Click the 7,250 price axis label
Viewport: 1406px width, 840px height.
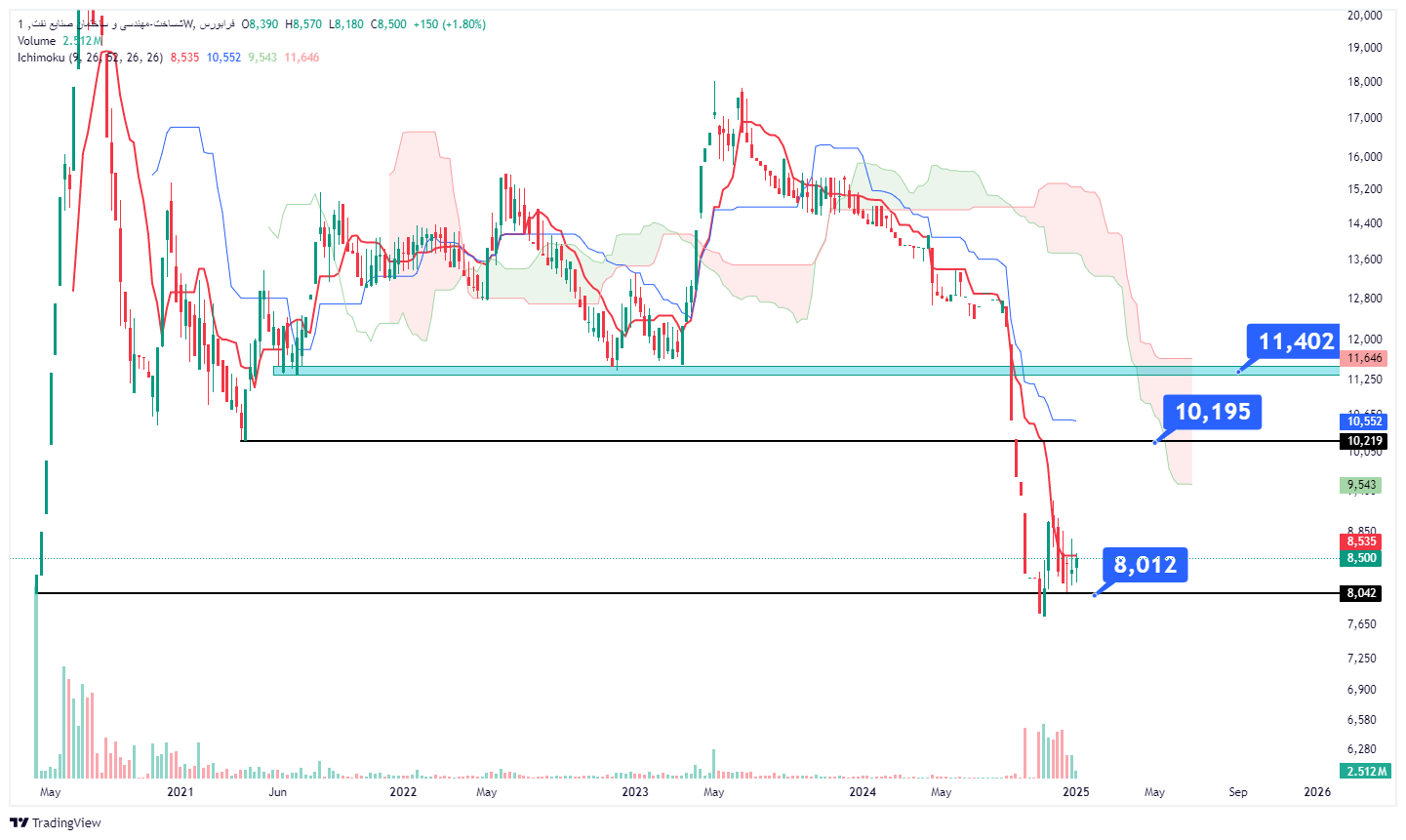point(1361,659)
